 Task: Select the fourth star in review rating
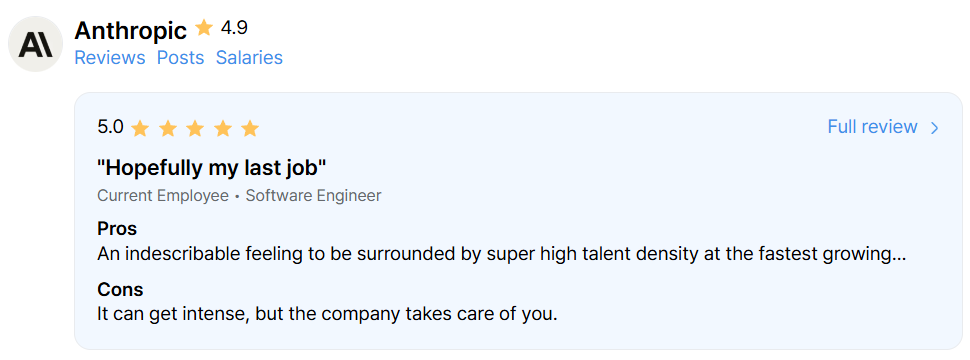[x=222, y=129]
